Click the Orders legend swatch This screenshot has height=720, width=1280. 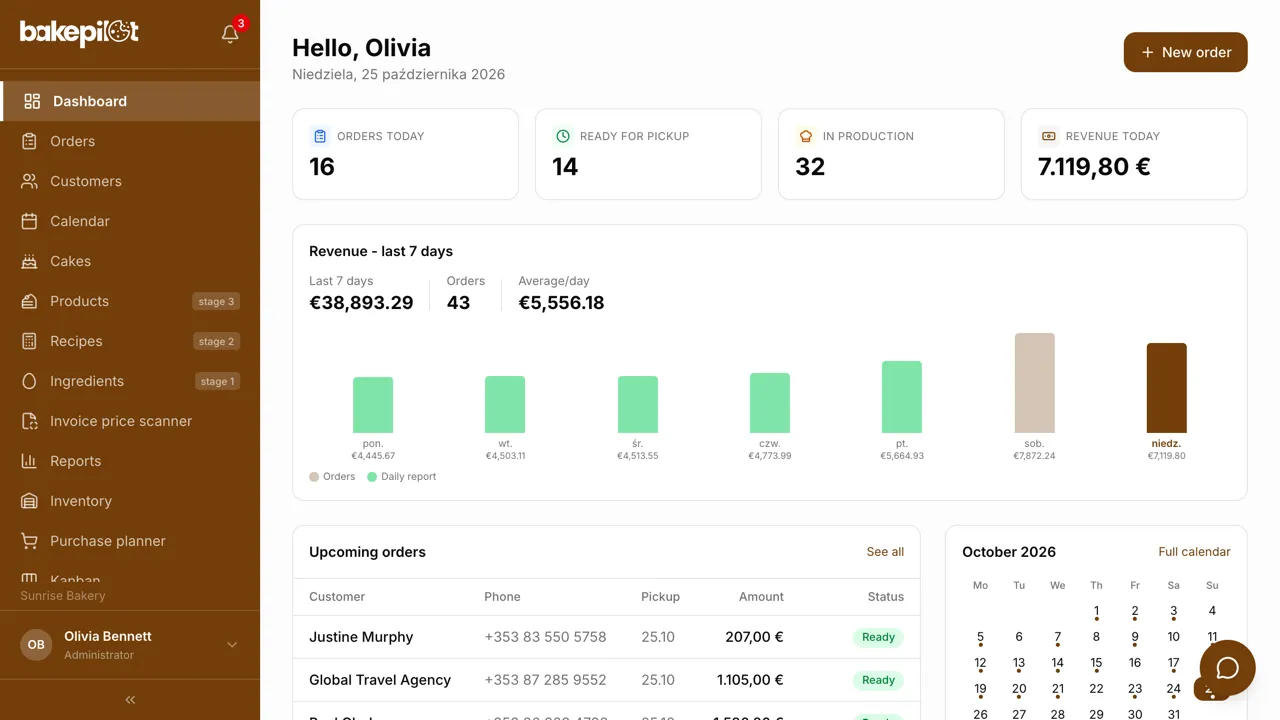point(314,477)
